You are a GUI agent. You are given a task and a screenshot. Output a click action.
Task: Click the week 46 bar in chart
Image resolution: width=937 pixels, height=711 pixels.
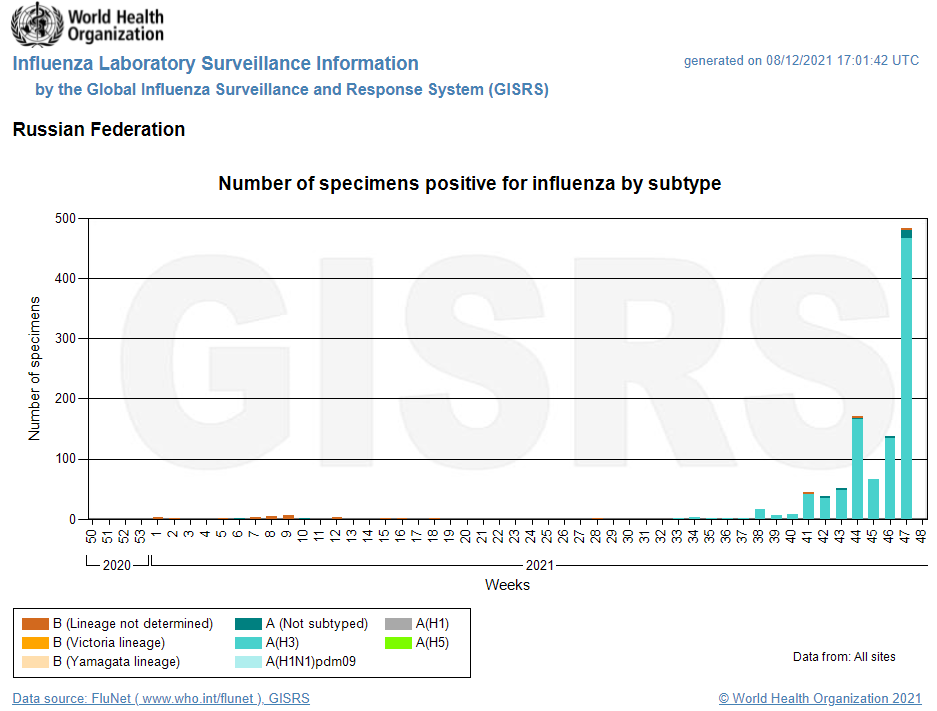(889, 478)
